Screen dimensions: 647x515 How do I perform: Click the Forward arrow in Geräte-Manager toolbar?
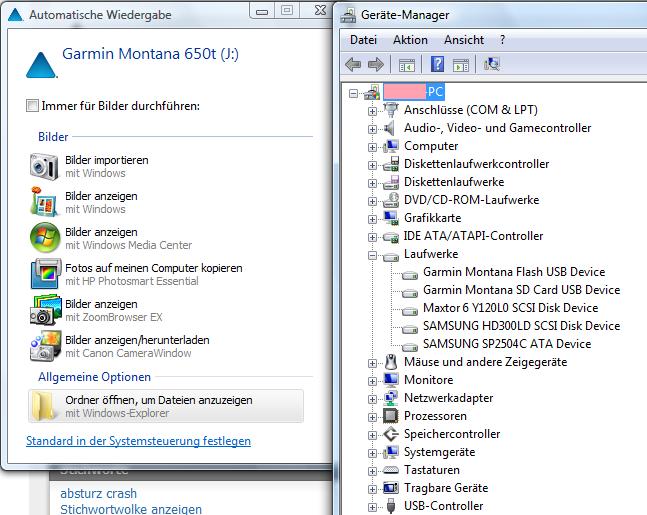point(375,64)
